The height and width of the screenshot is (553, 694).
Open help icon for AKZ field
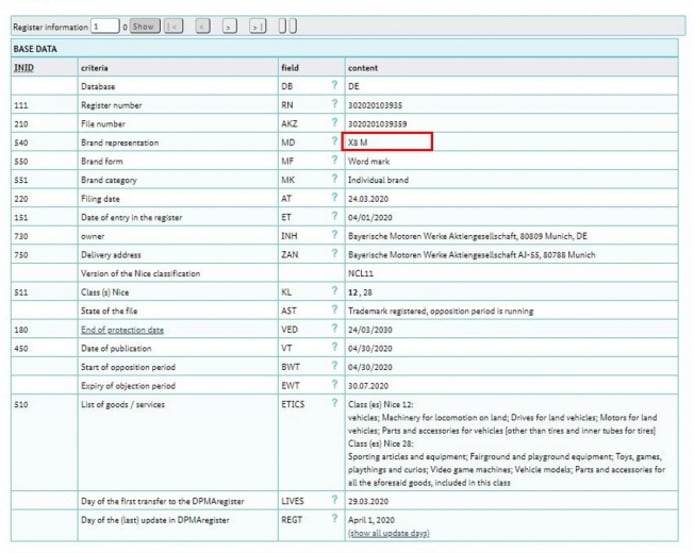coord(335,122)
